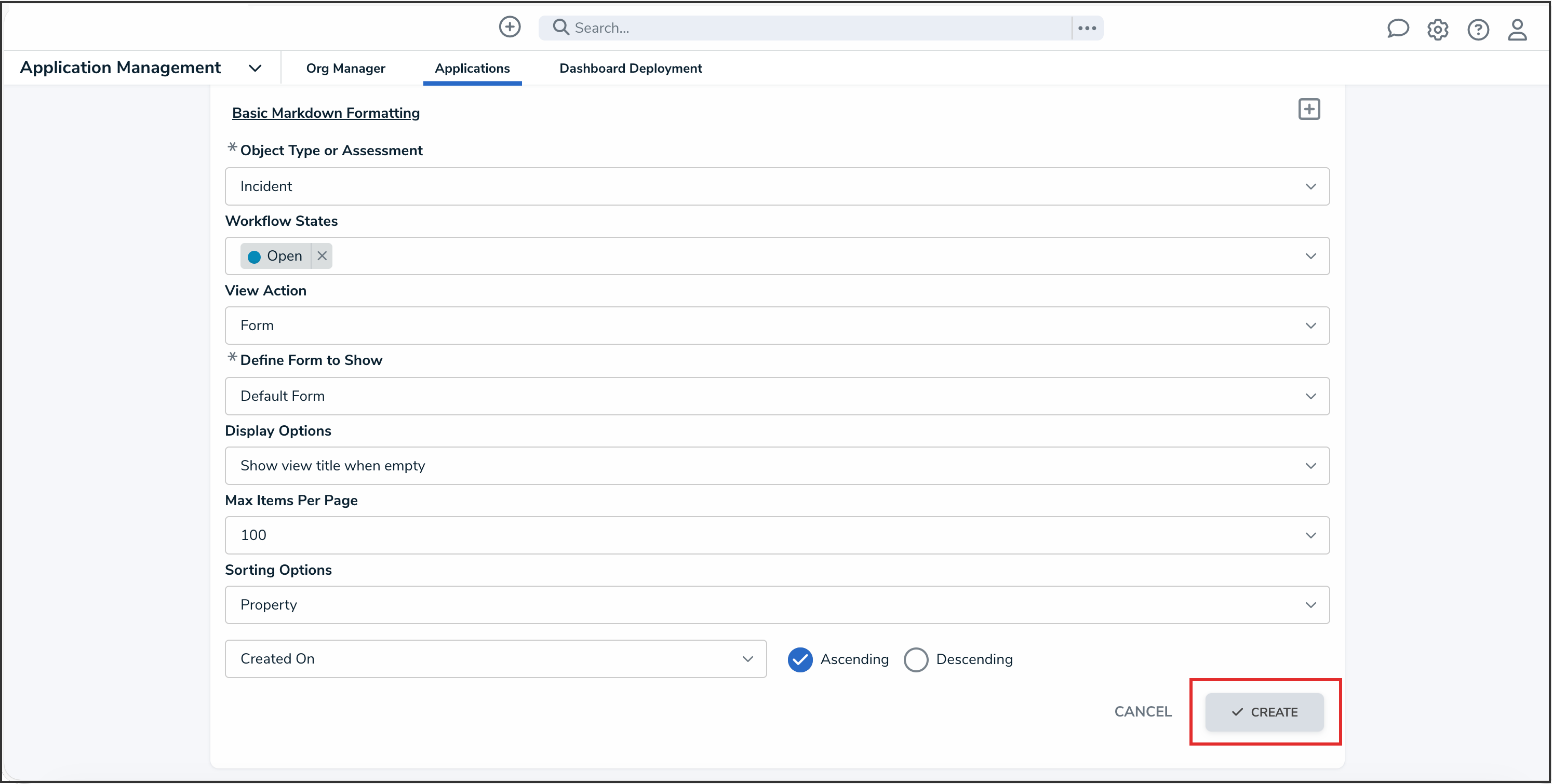Click the magnifying glass search icon
Screen dimensions: 1552x784
pyautogui.click(x=560, y=27)
